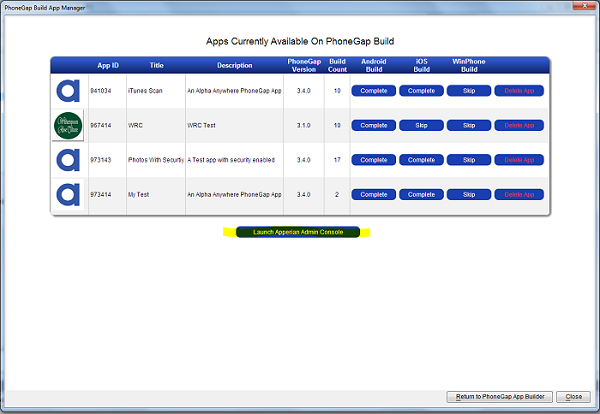Click My Test row description text
Viewport: 600px width, 414px height.
(234, 194)
